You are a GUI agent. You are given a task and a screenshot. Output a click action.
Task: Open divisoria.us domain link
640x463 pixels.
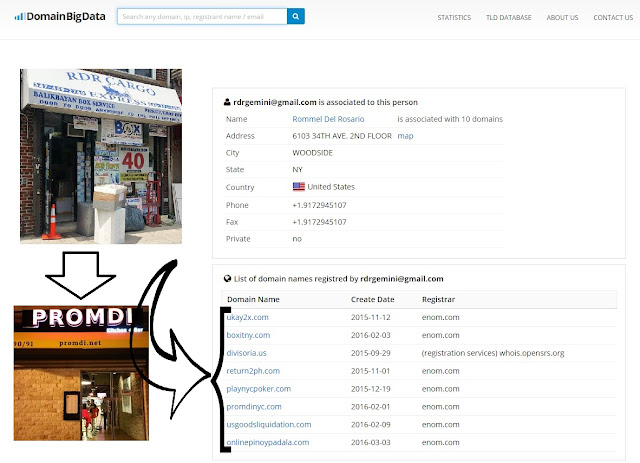(x=247, y=353)
